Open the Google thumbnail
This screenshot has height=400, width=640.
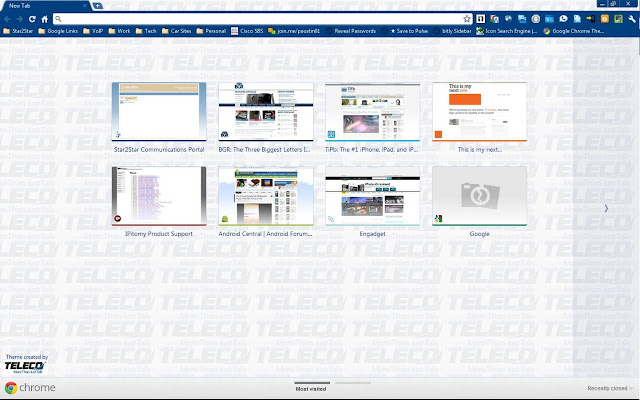(x=479, y=196)
